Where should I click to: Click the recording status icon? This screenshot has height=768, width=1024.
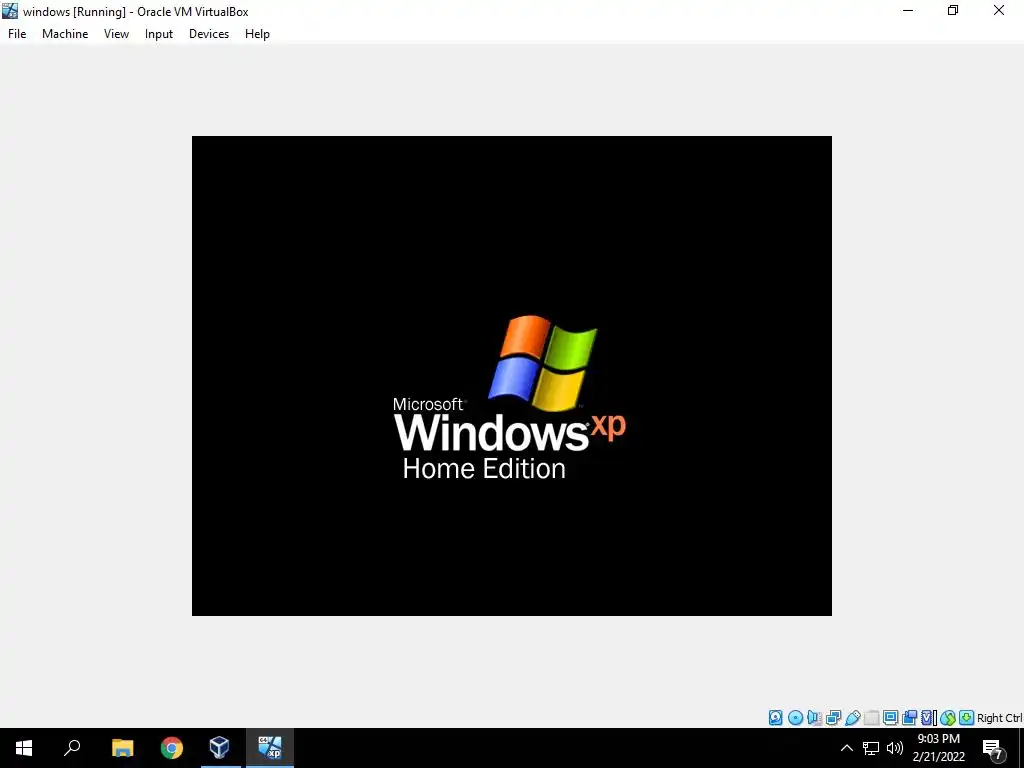(909, 718)
